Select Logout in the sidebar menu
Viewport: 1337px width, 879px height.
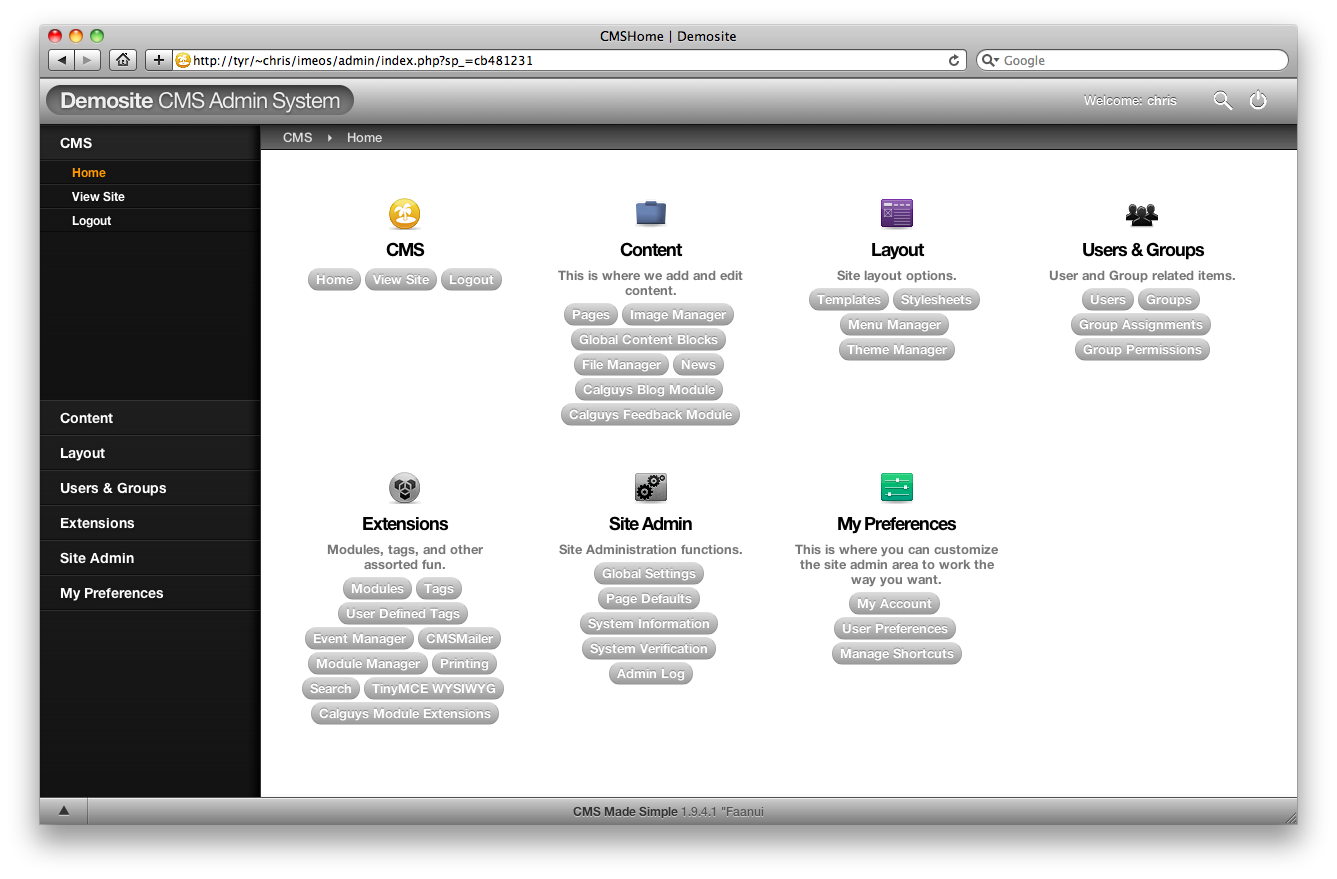pyautogui.click(x=150, y=221)
